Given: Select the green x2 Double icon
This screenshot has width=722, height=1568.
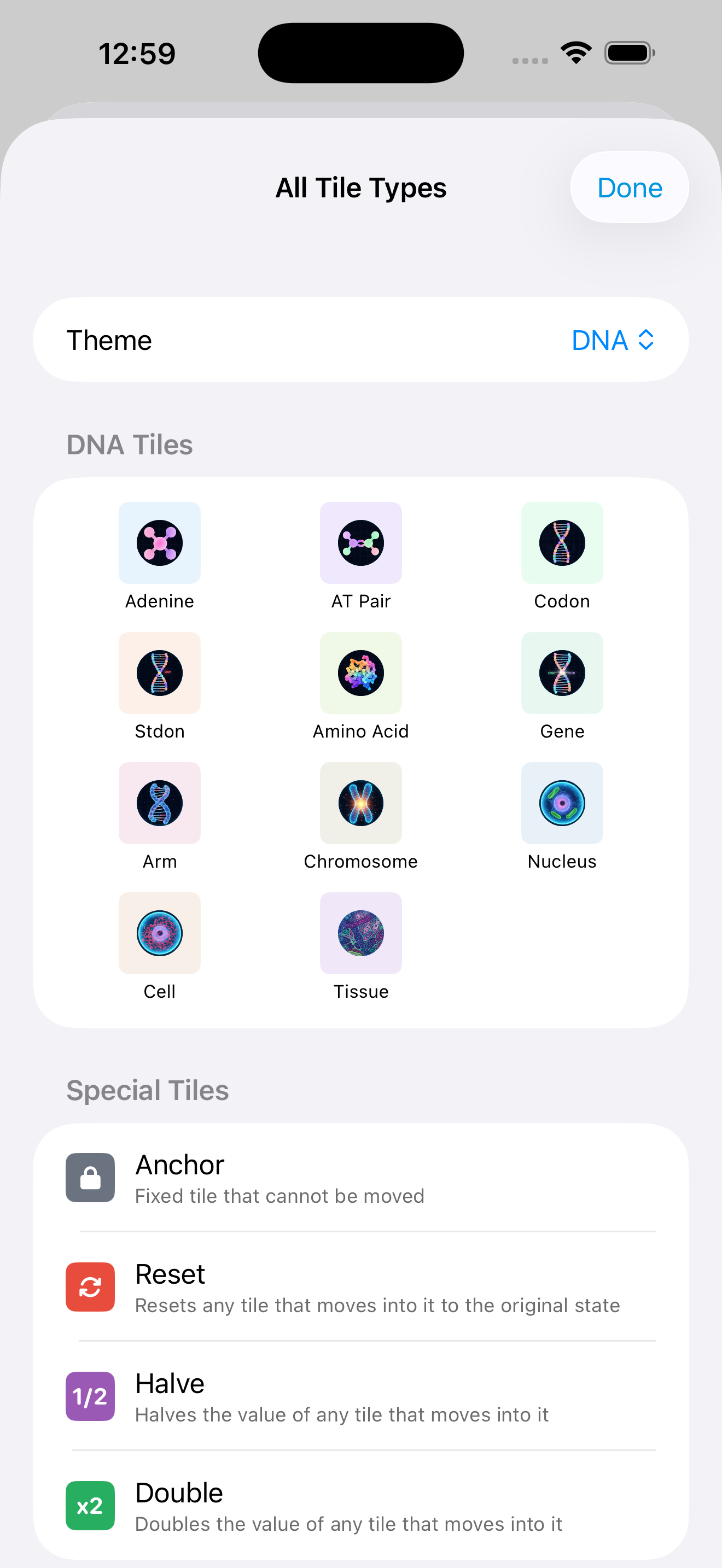Looking at the screenshot, I should click(x=90, y=1505).
